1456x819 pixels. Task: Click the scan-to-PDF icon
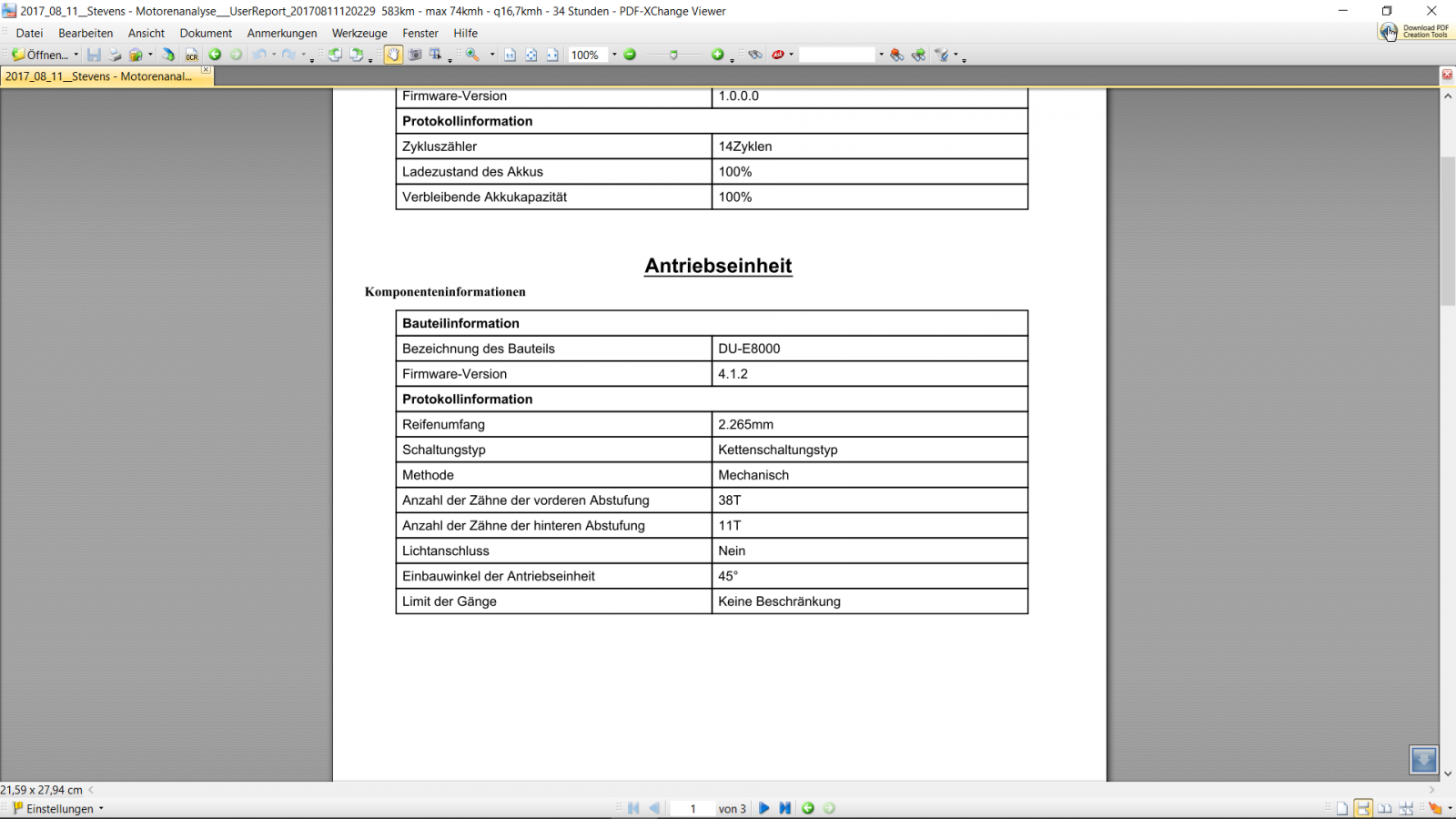(x=168, y=55)
